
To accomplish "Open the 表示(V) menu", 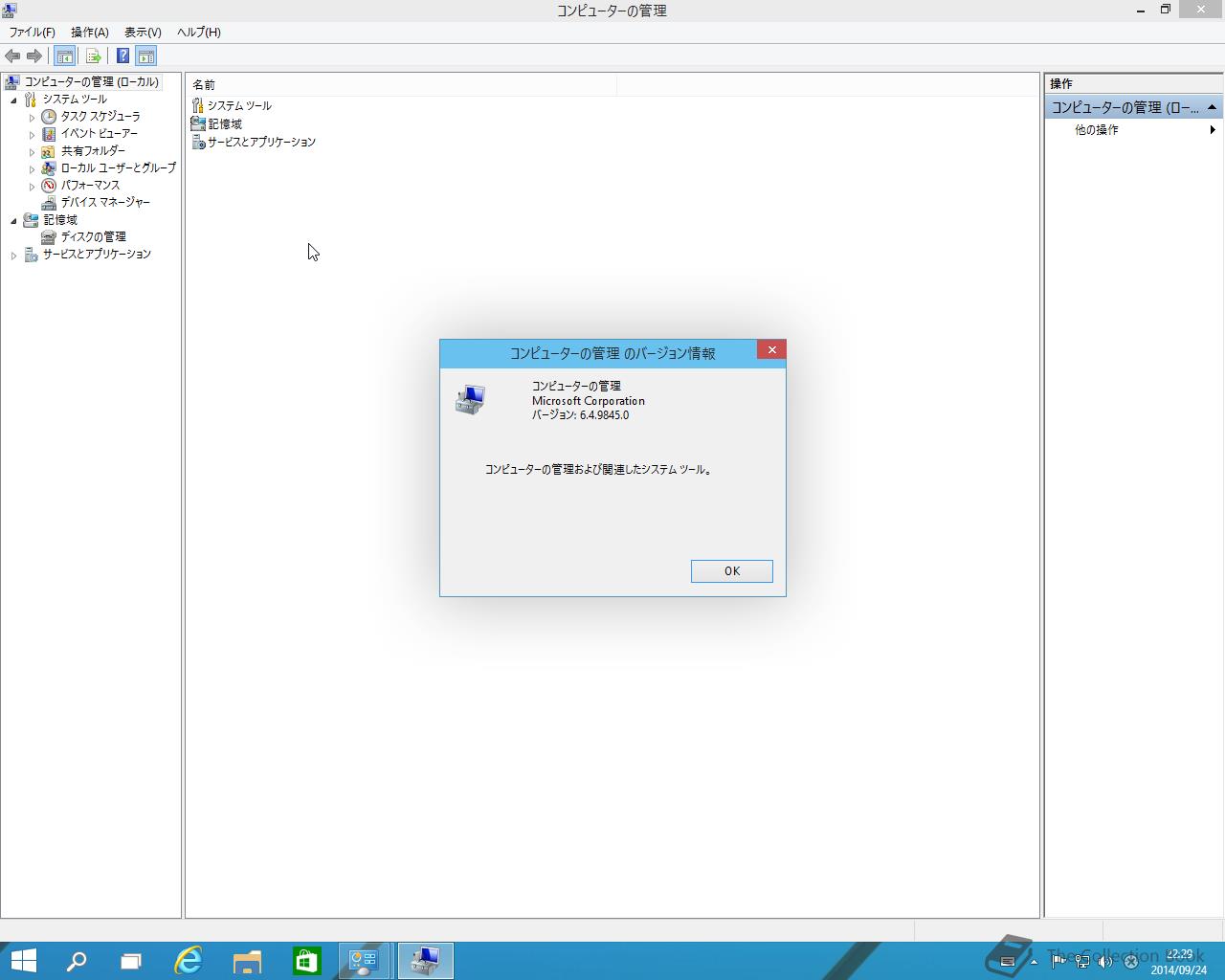I will click(x=143, y=32).
